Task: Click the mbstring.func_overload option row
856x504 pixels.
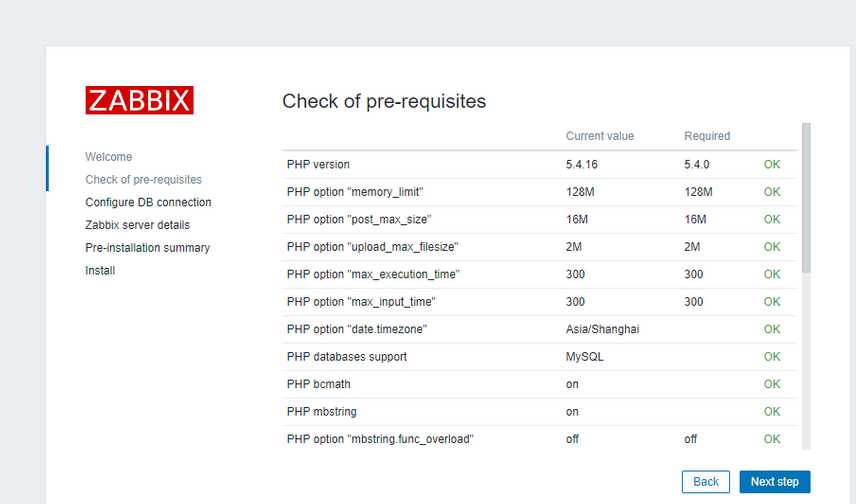Action: tap(539, 439)
